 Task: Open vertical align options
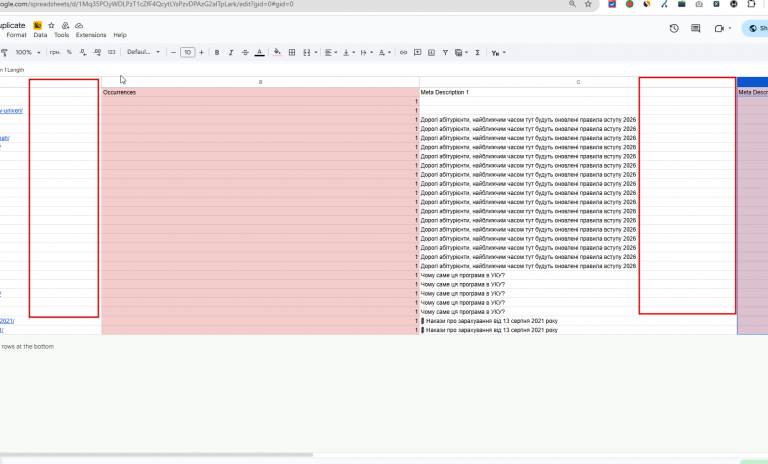tap(349, 52)
